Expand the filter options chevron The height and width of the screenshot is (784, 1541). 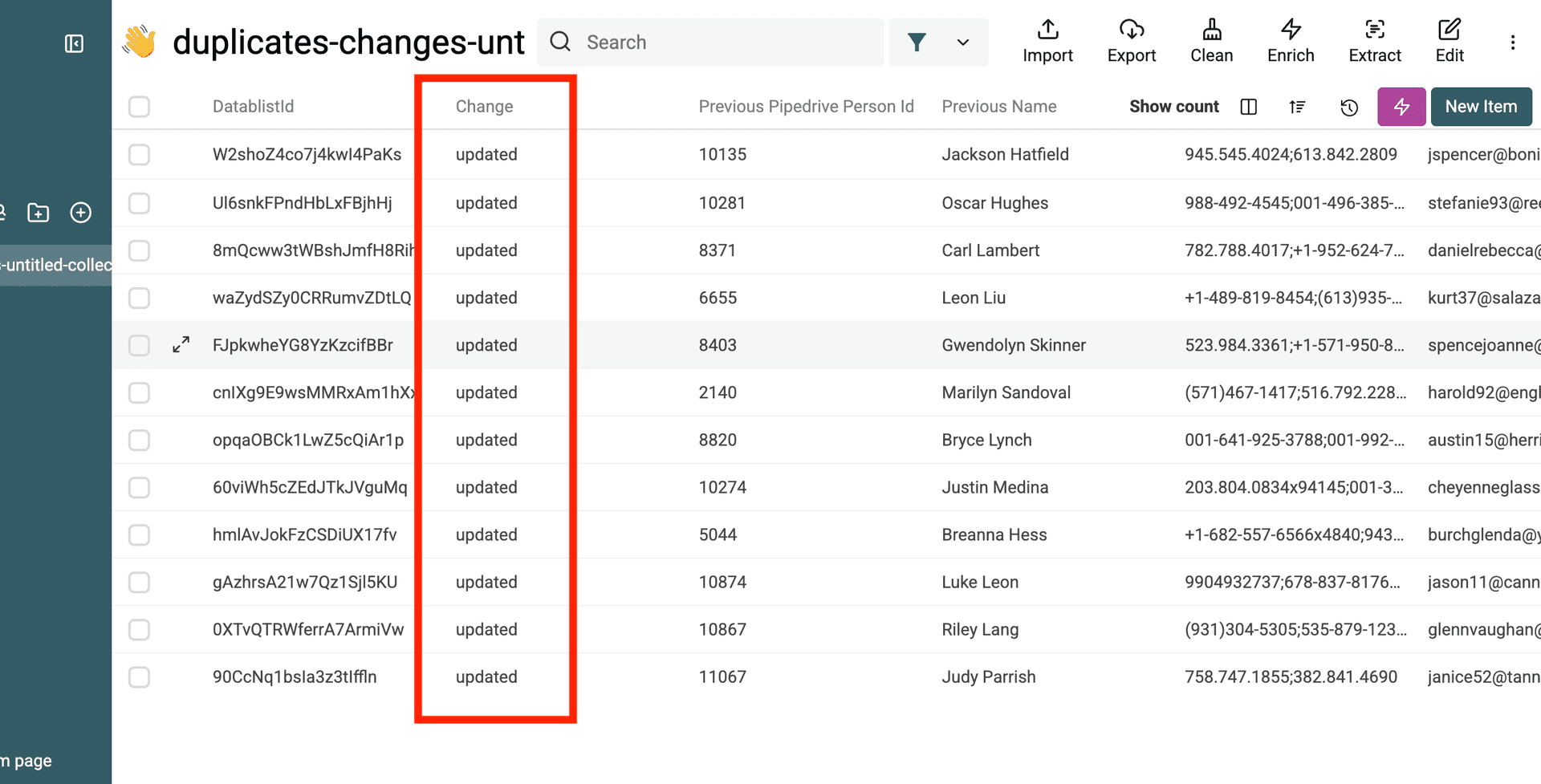(x=962, y=43)
